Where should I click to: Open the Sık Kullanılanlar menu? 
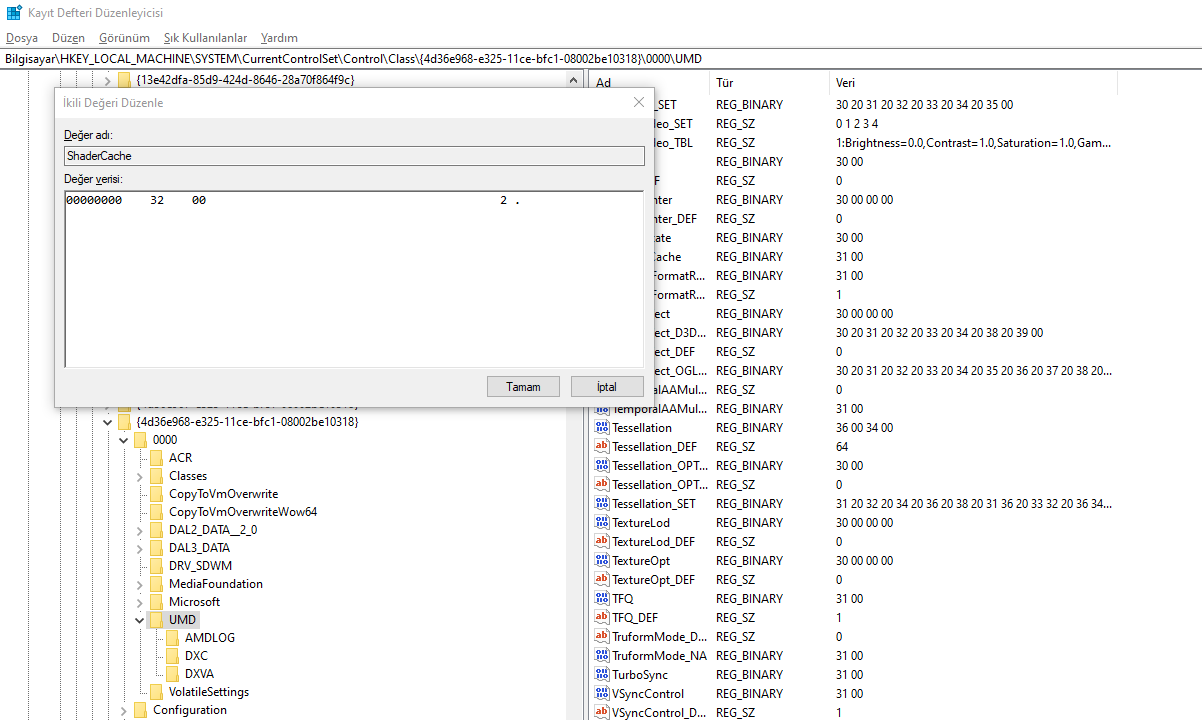(206, 38)
